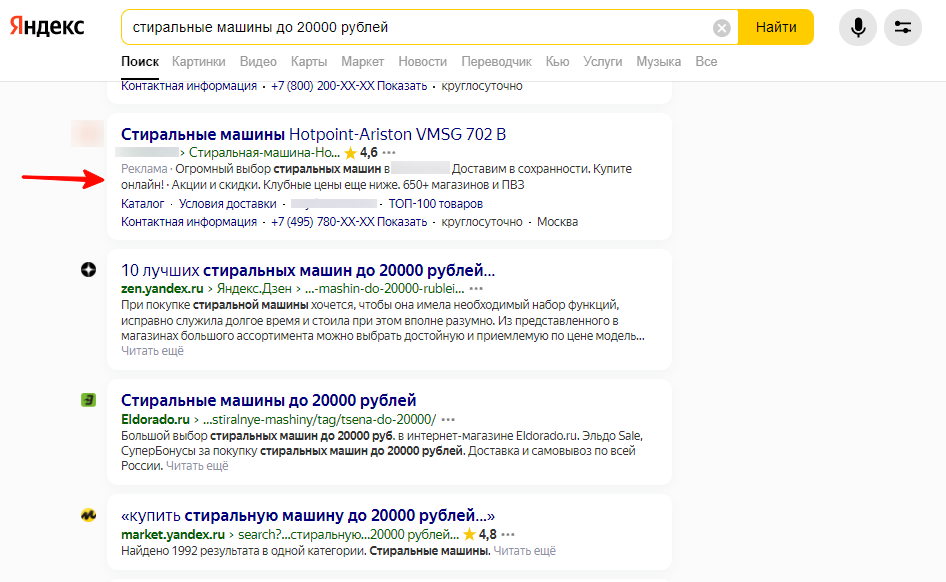Open Стиральные машины до 20000 рублей Eldorado link

point(268,400)
